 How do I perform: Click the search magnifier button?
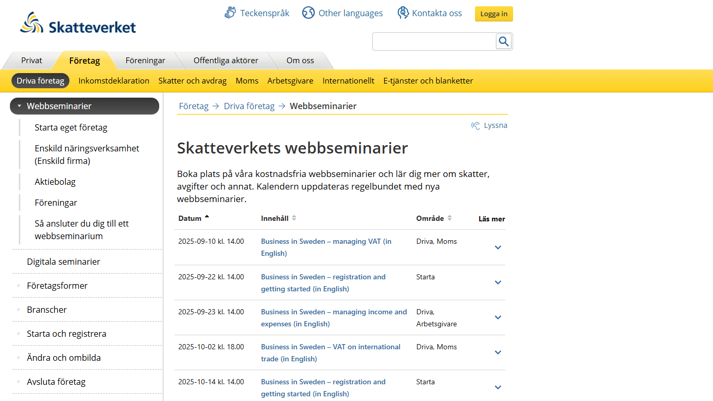click(x=503, y=41)
